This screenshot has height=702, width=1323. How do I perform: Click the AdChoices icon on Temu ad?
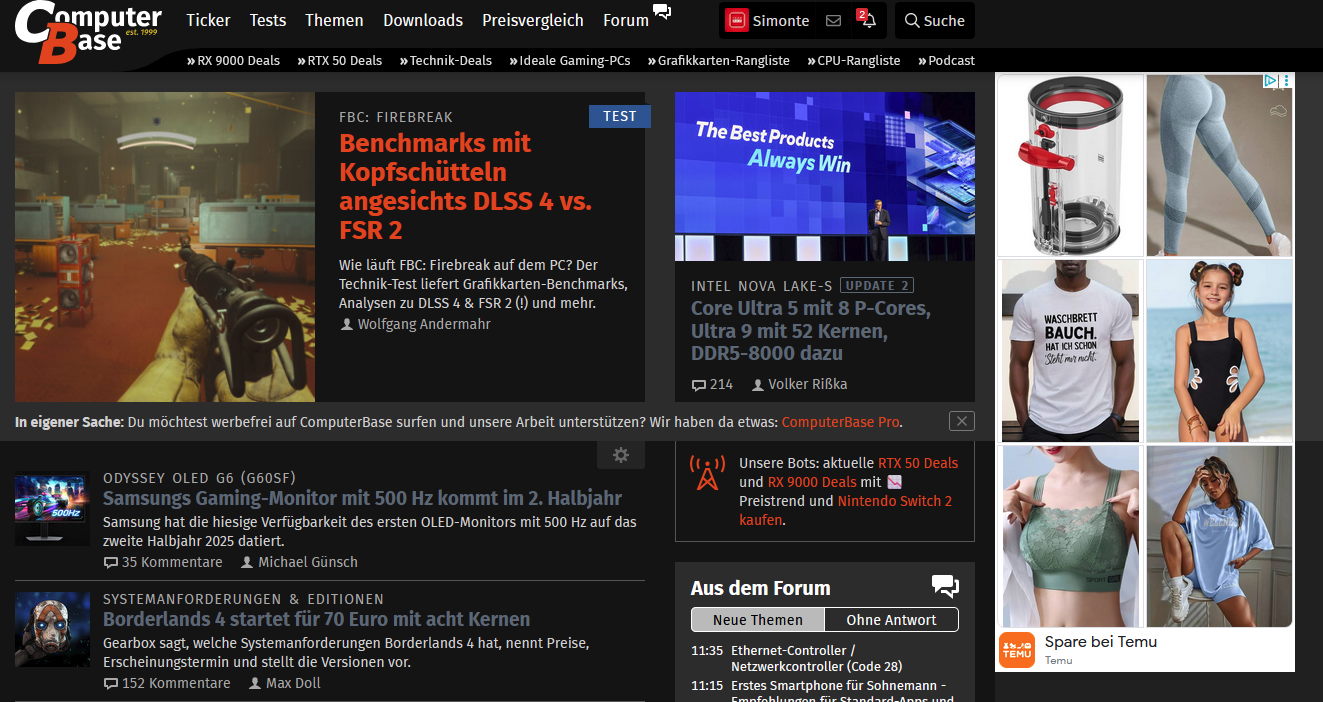(1269, 81)
